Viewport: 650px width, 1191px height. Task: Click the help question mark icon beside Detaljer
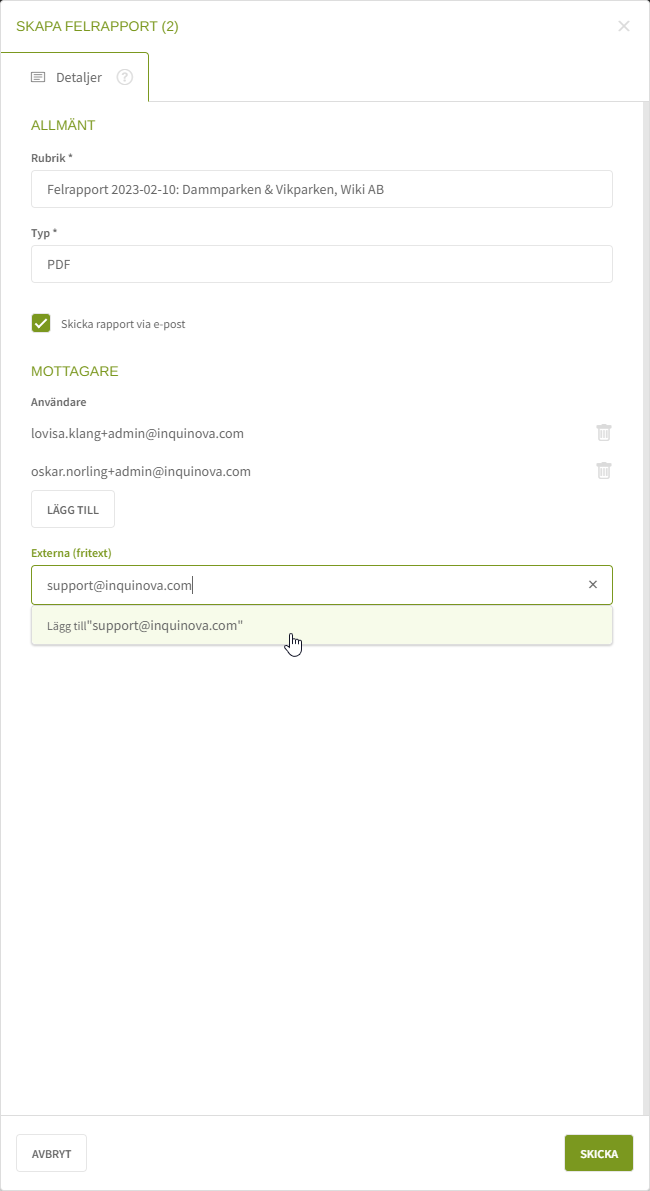pyautogui.click(x=125, y=77)
